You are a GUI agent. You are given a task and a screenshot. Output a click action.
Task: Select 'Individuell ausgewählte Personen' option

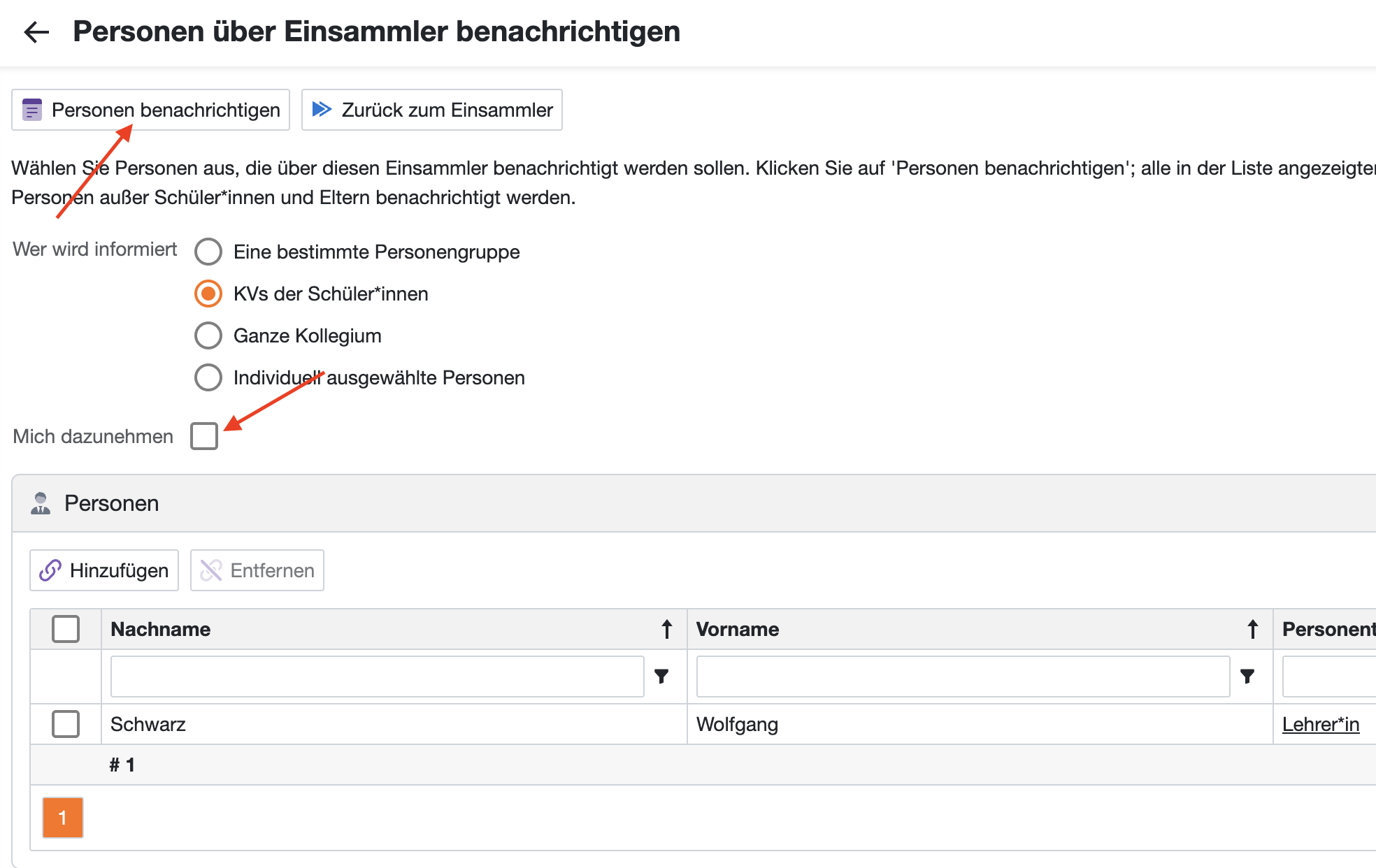(208, 377)
